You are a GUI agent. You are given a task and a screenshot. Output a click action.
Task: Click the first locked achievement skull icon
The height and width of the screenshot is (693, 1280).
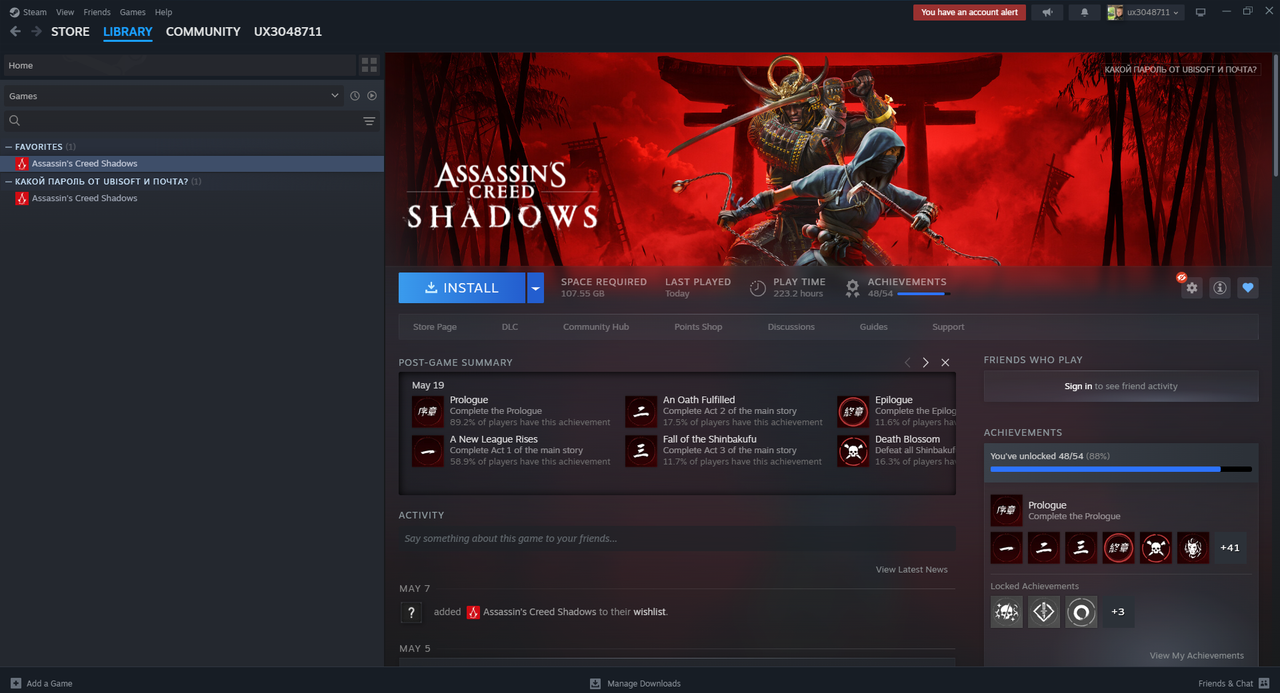(1007, 612)
